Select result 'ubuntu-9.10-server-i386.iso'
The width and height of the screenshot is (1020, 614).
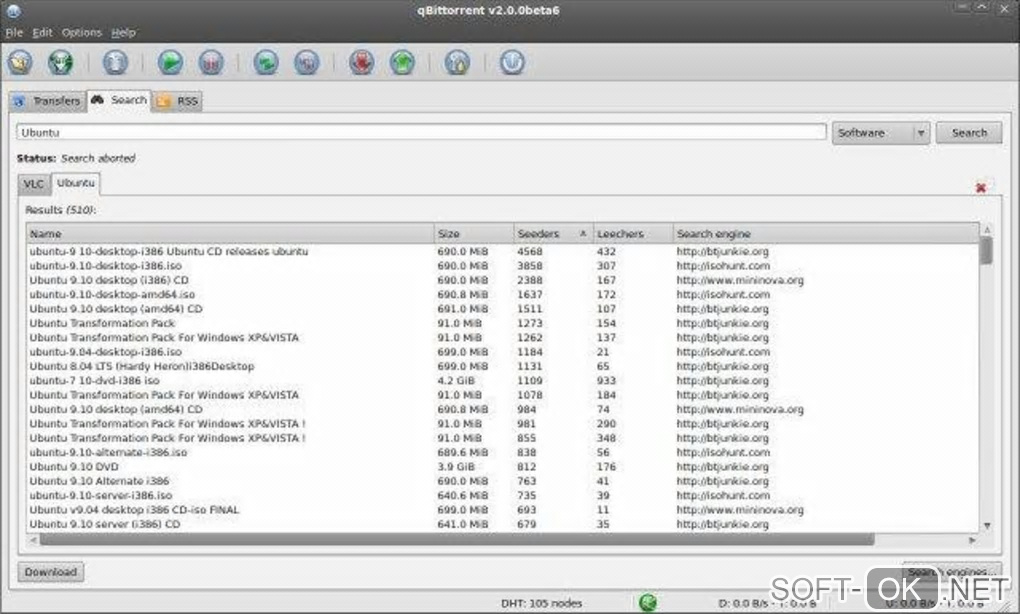pos(502,495)
